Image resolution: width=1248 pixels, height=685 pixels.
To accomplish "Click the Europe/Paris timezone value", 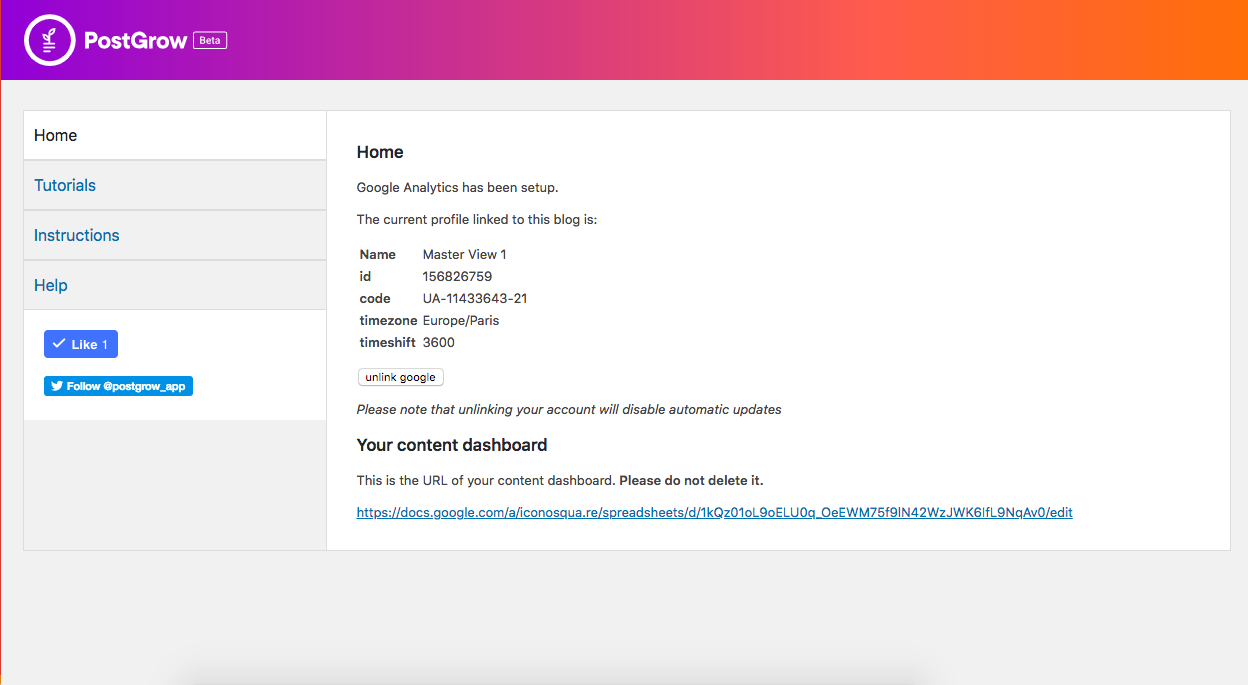I will (x=461, y=320).
